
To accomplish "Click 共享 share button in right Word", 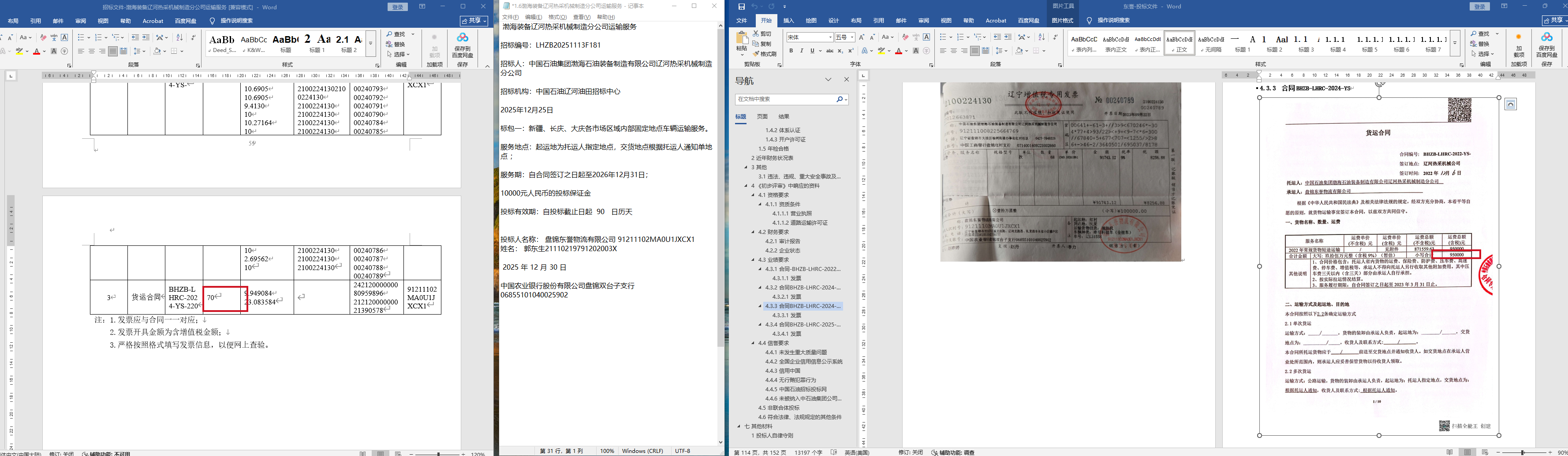I will pyautogui.click(x=1555, y=21).
